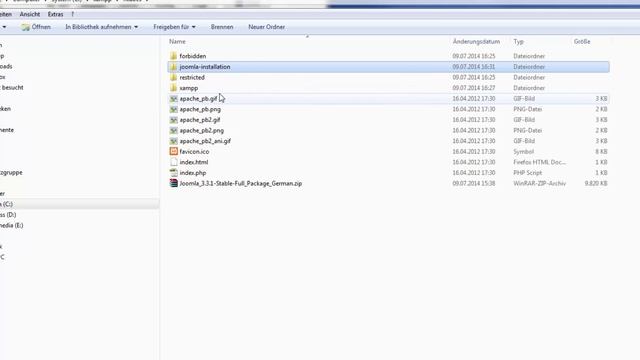Select the forbidden folder name
Screen dimensions: 640x360
[193, 56]
